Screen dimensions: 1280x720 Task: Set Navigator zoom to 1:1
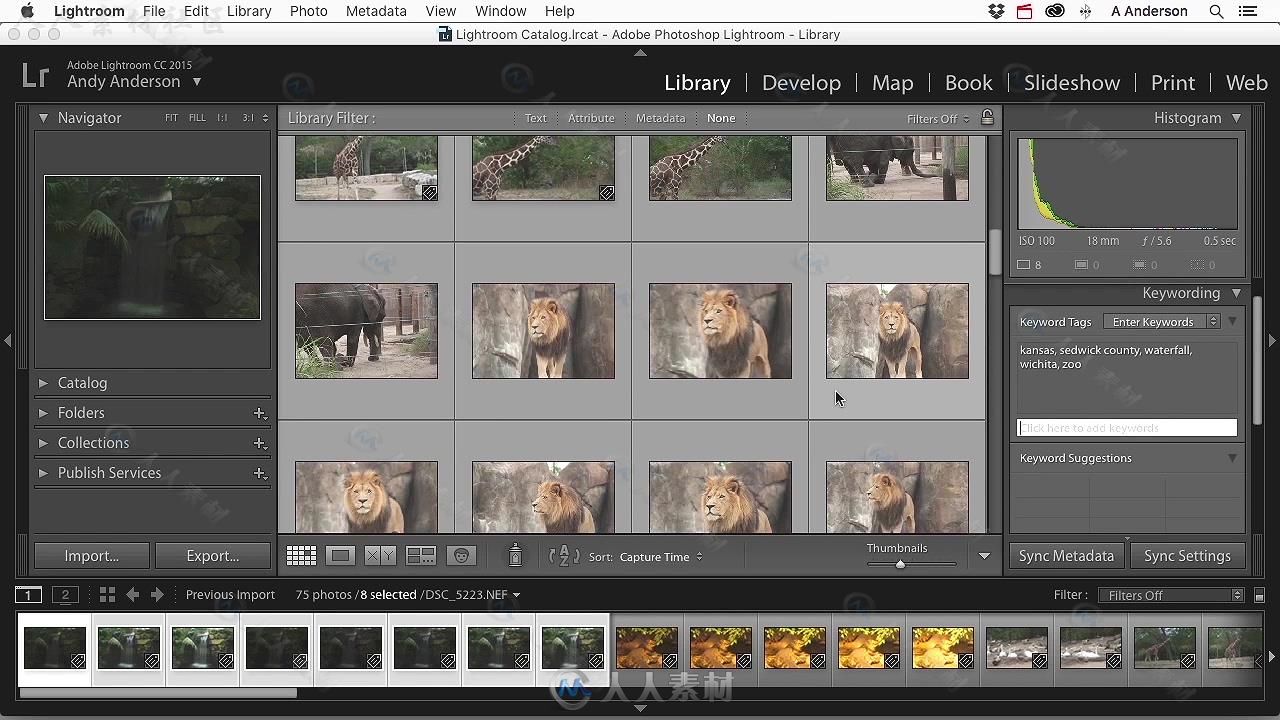[x=222, y=118]
